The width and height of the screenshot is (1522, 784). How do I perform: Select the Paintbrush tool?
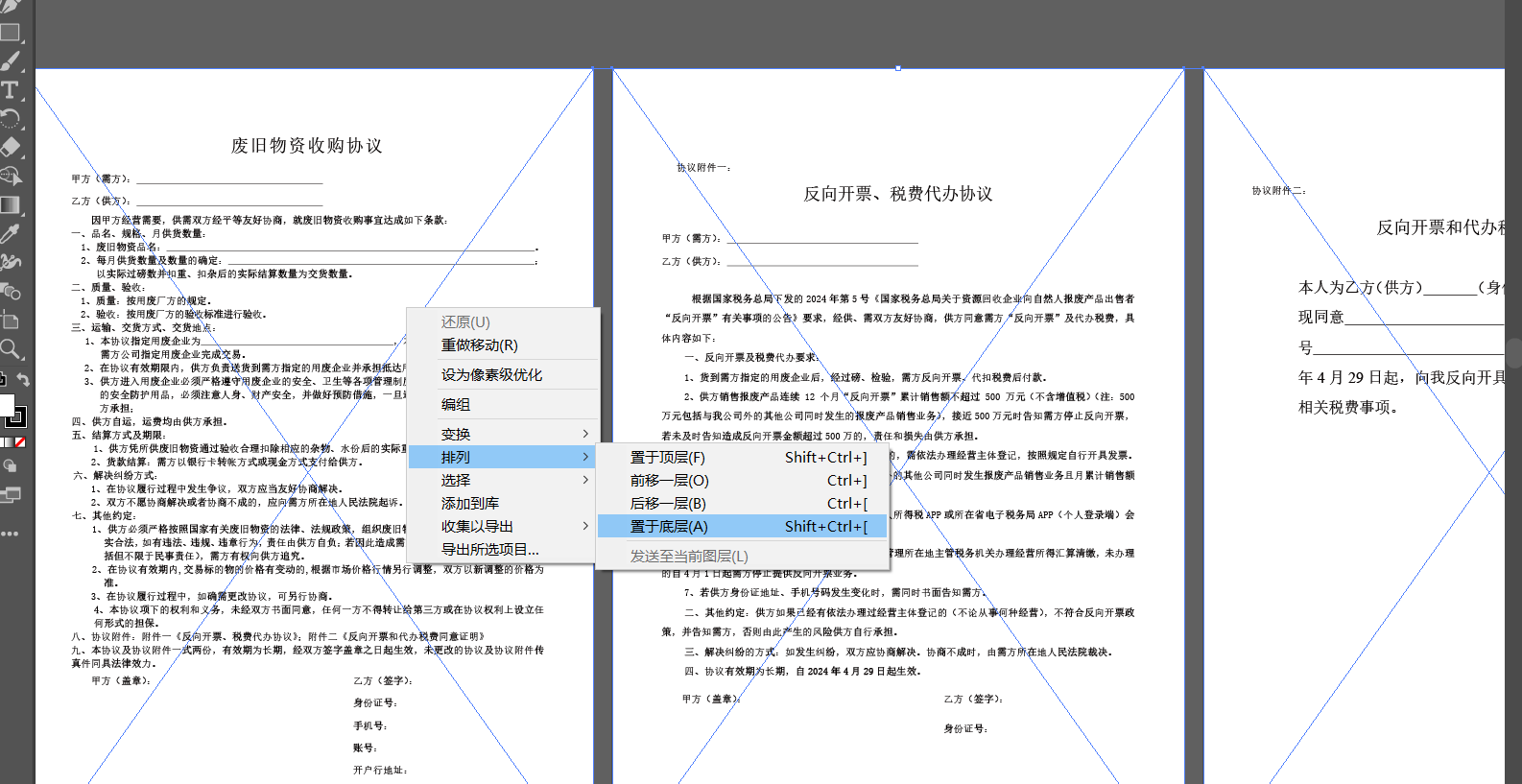tap(10, 61)
